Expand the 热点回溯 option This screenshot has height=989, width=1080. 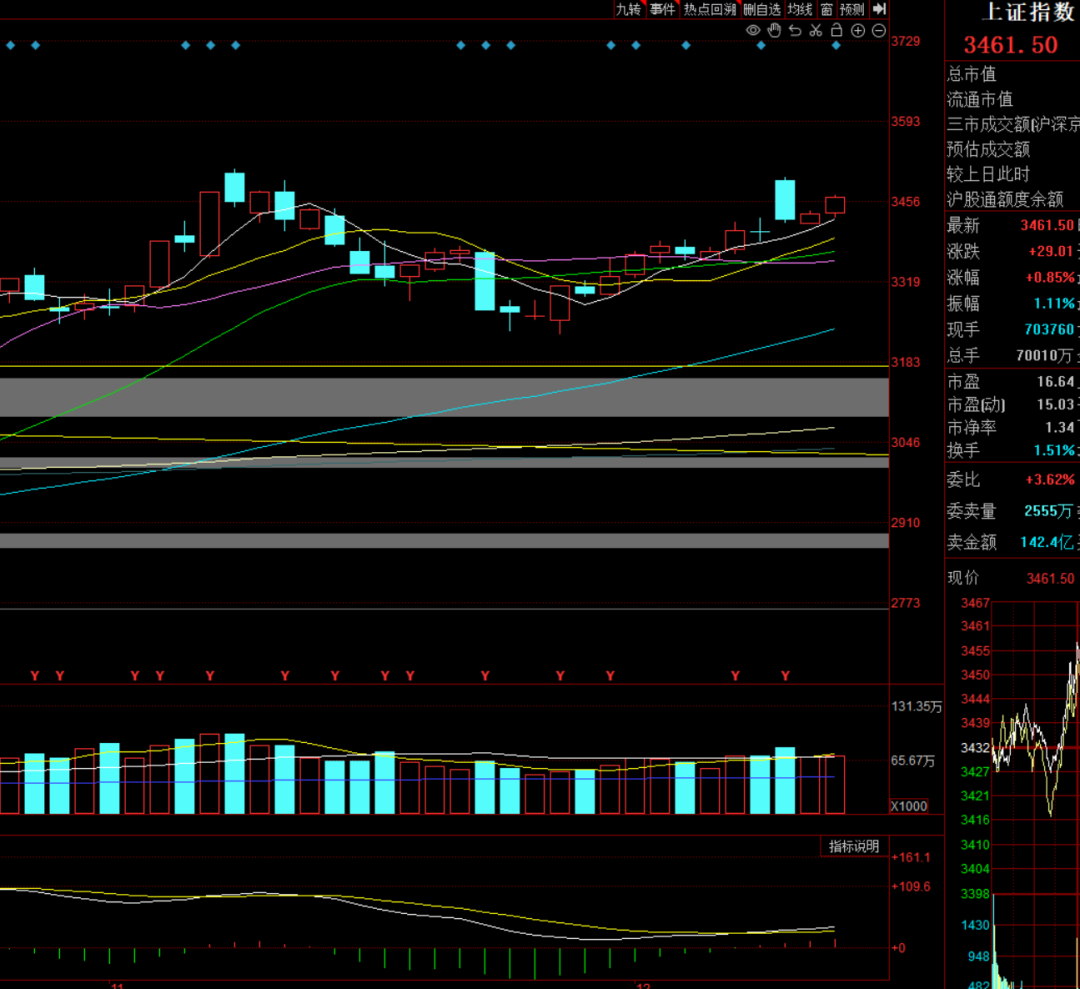click(710, 9)
